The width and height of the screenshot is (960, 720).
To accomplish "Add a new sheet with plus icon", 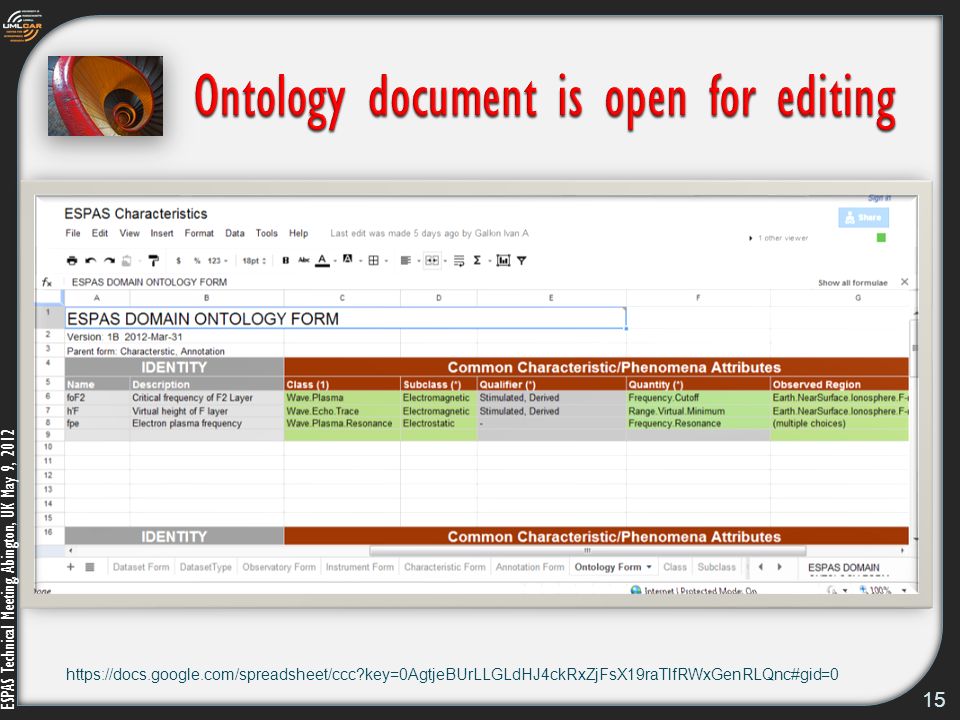I will [70, 567].
